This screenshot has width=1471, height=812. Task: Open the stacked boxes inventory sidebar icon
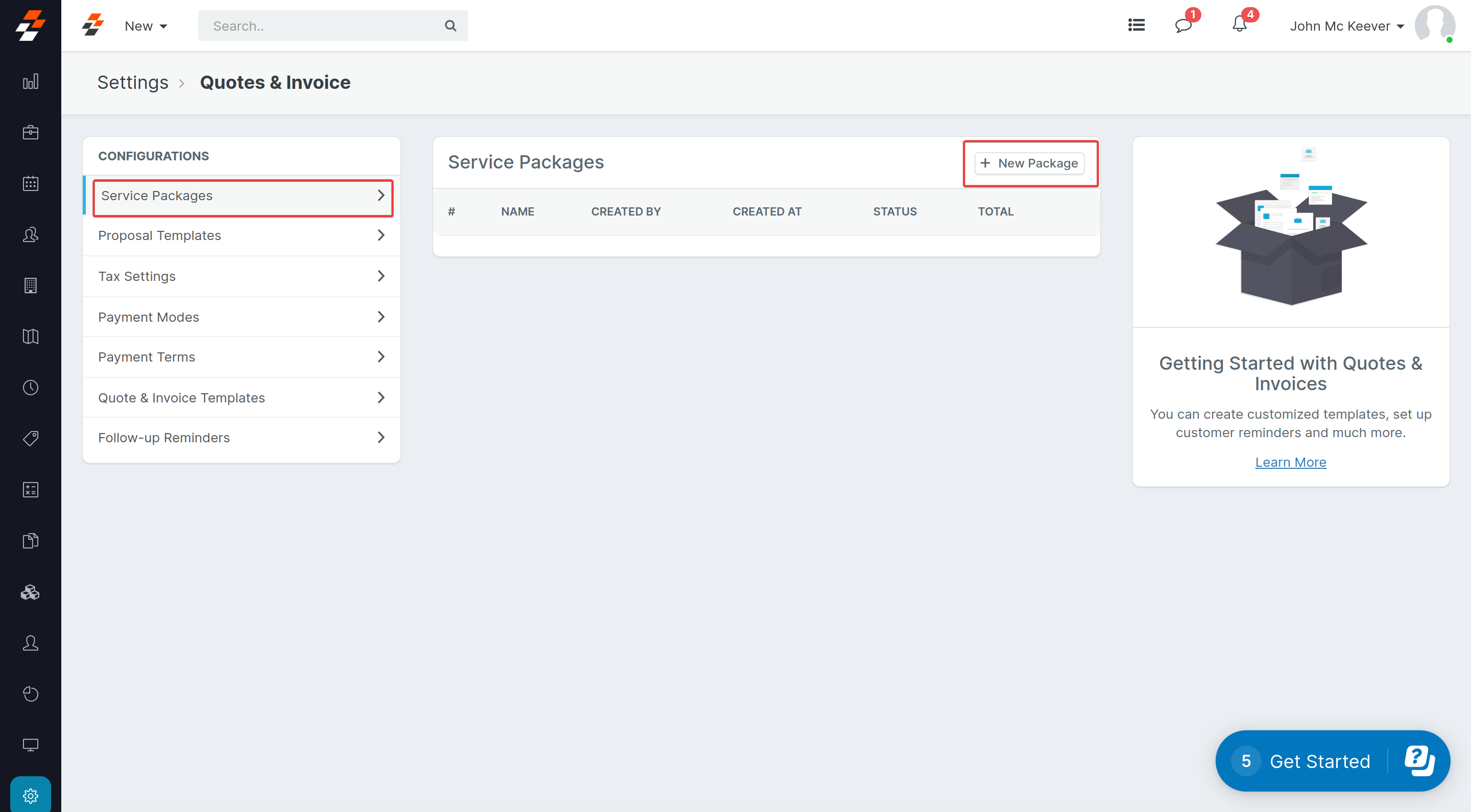pyautogui.click(x=30, y=592)
